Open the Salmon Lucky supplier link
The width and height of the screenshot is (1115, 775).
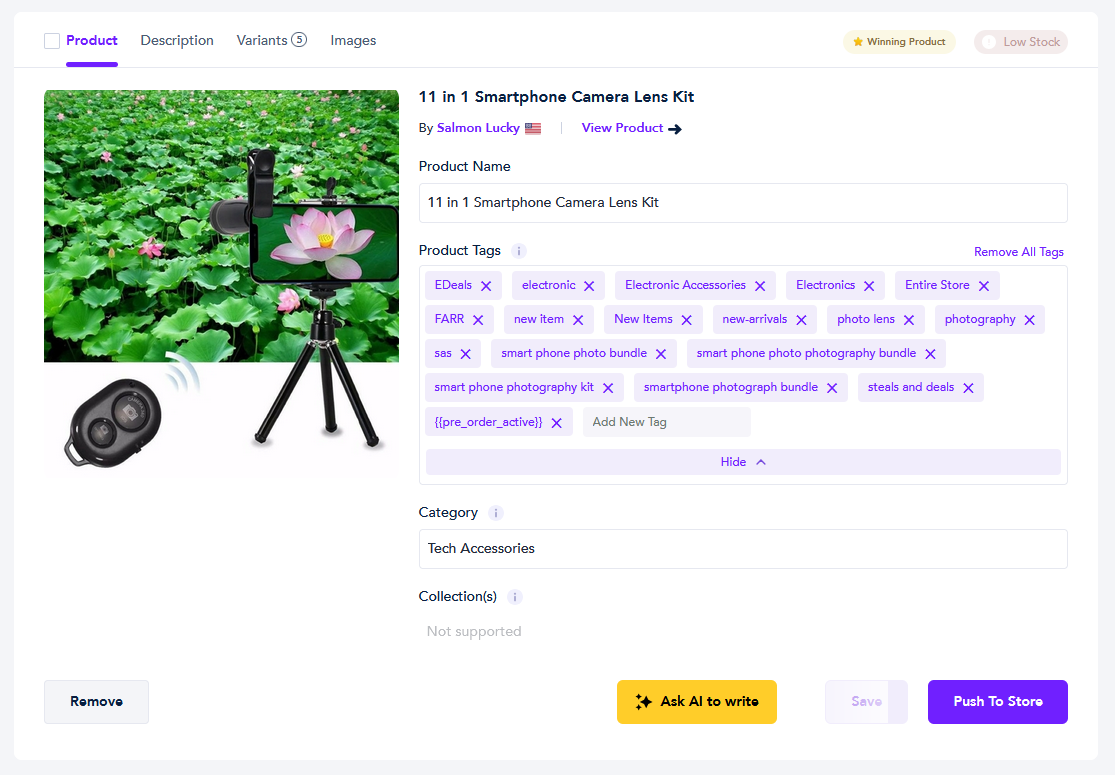pos(478,128)
